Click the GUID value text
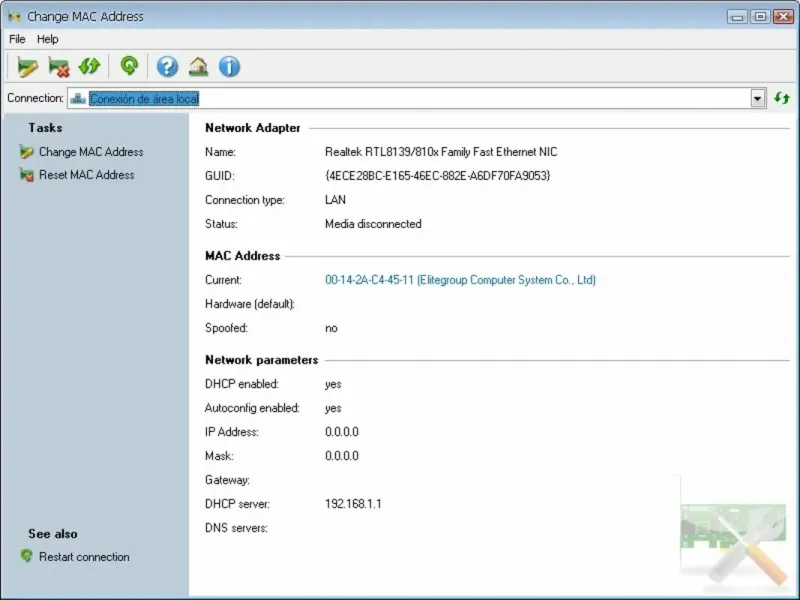The height and width of the screenshot is (600, 800). coord(437,176)
